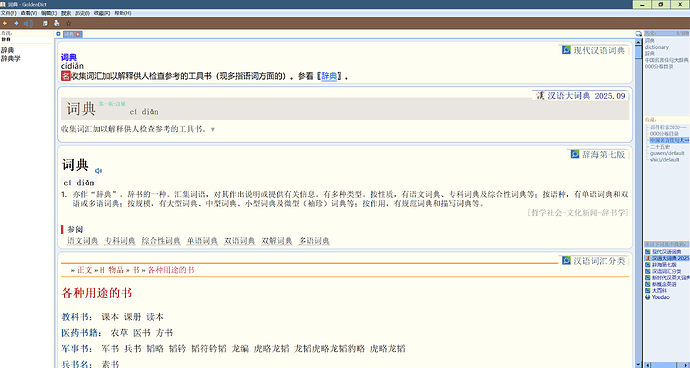Click the 辞海第七版 header icon
This screenshot has height=368, width=690.
[x=575, y=155]
